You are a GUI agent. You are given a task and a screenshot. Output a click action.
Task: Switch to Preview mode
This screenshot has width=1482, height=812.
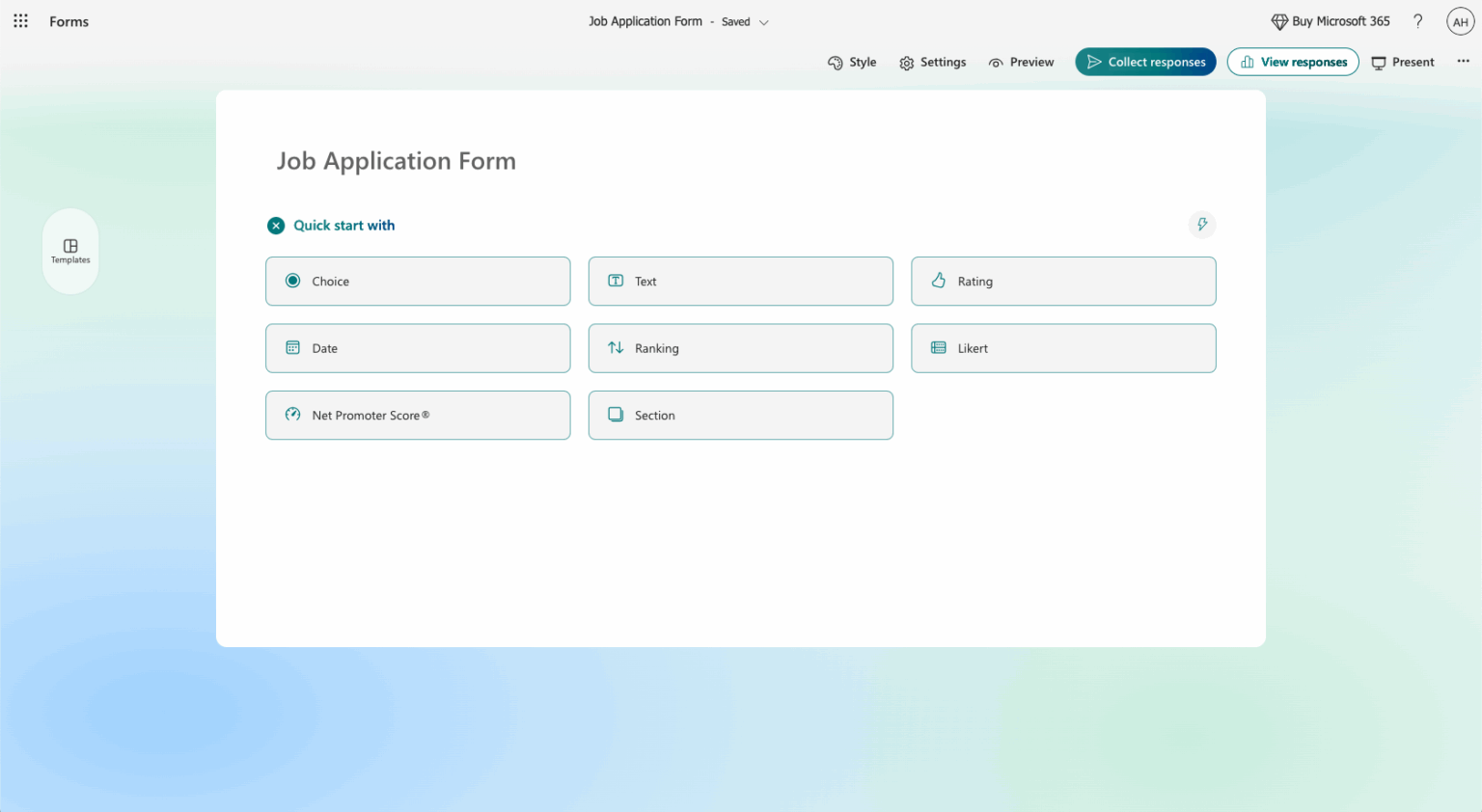click(1021, 61)
